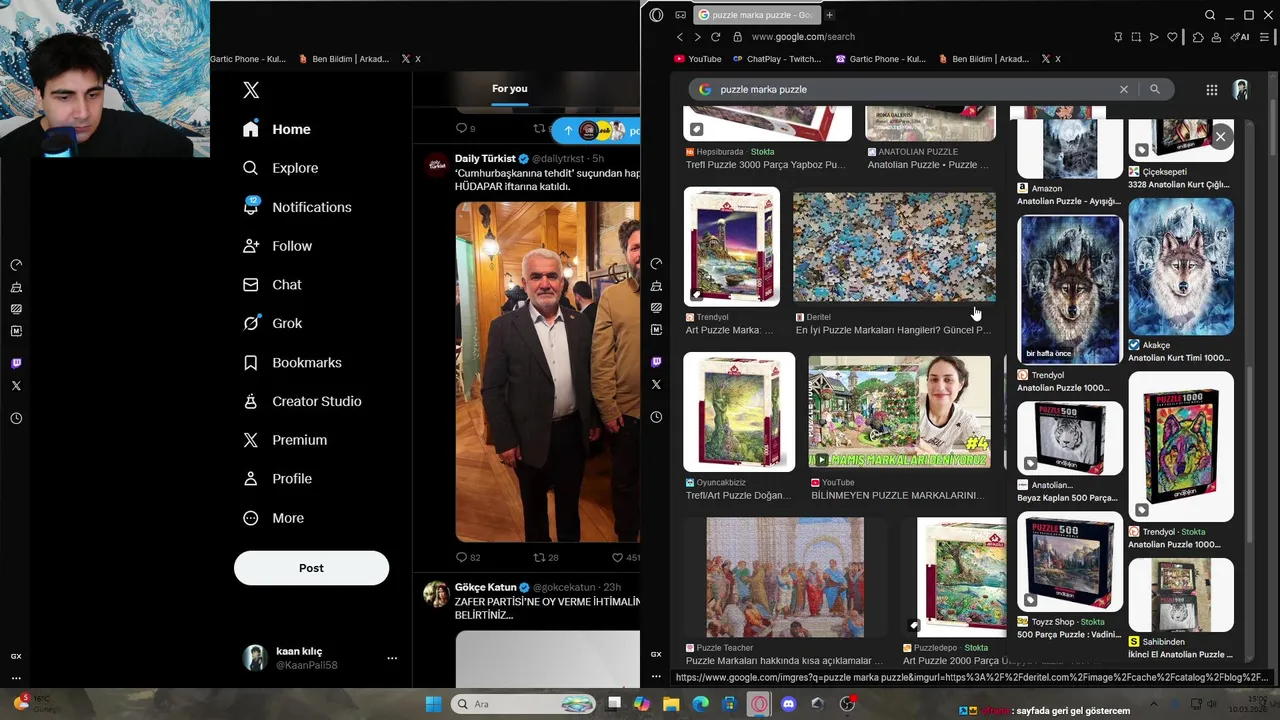This screenshot has width=1280, height=720.
Task: Open the BİLİNMEYEN PUZZLE MARKALARINI YouTube result
Action: [x=897, y=495]
